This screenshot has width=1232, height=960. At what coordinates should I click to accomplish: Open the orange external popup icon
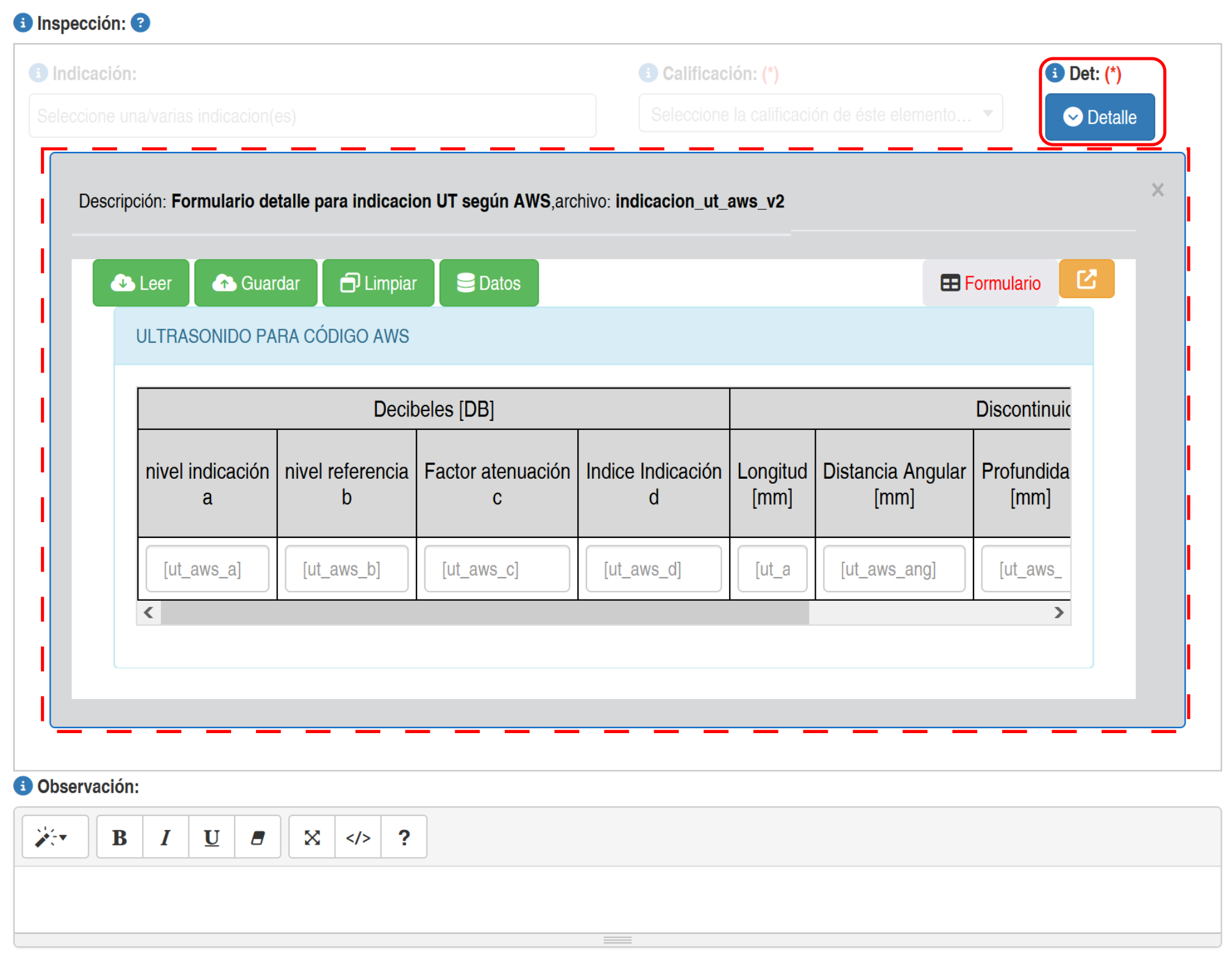point(1086,280)
